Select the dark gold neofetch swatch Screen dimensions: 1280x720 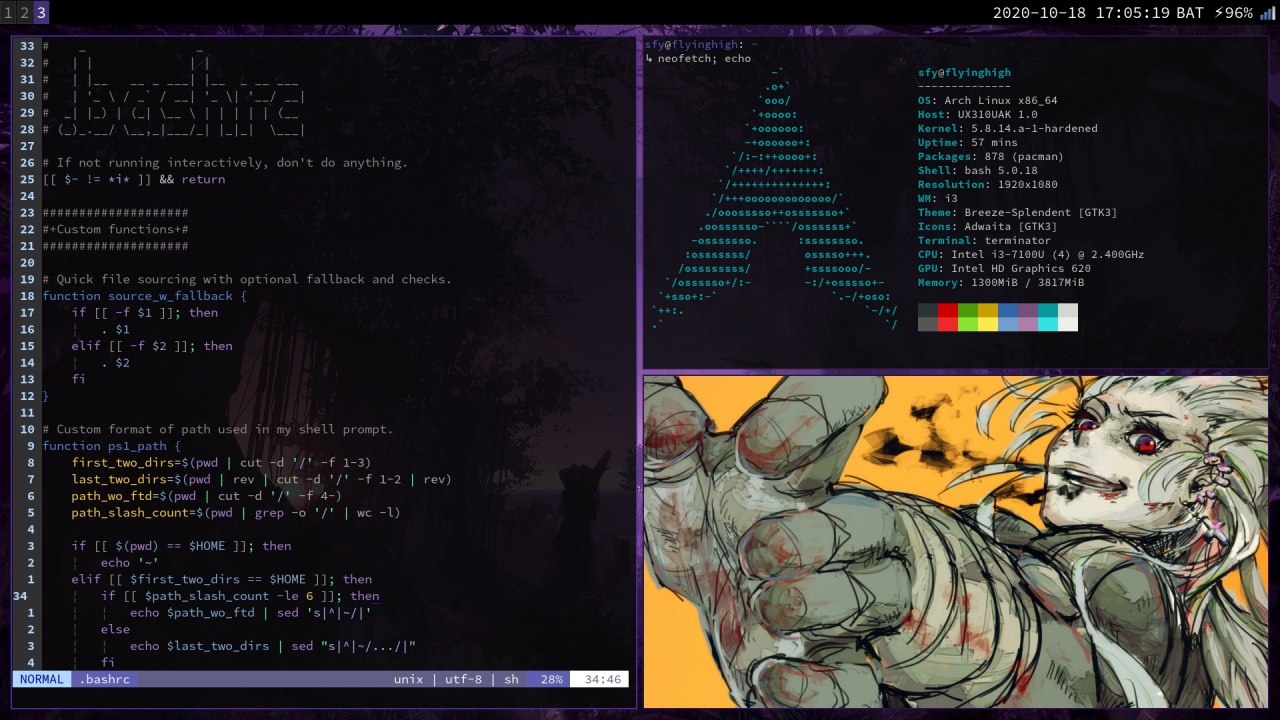(x=988, y=310)
